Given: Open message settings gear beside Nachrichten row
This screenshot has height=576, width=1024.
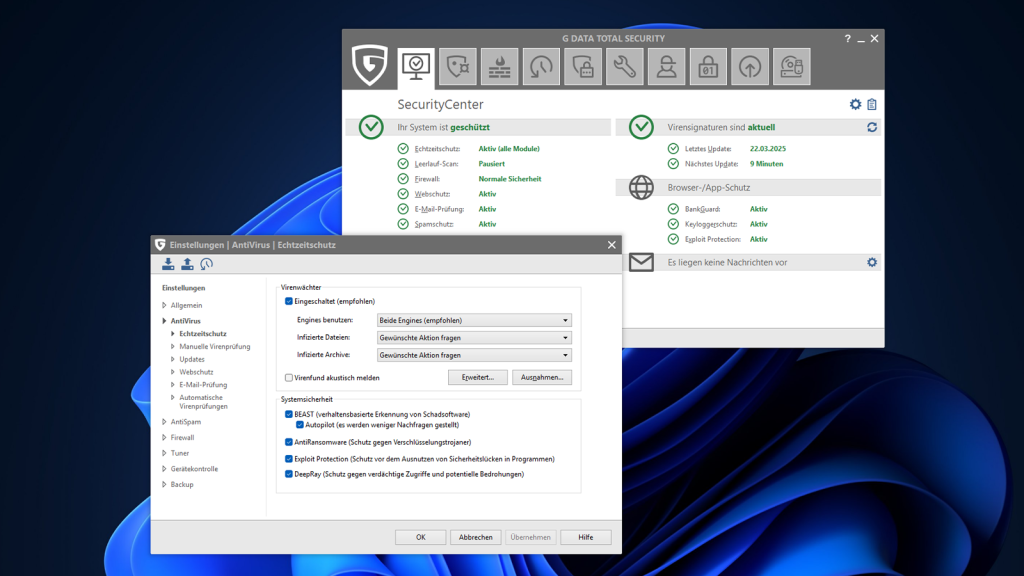Looking at the screenshot, I should (872, 263).
